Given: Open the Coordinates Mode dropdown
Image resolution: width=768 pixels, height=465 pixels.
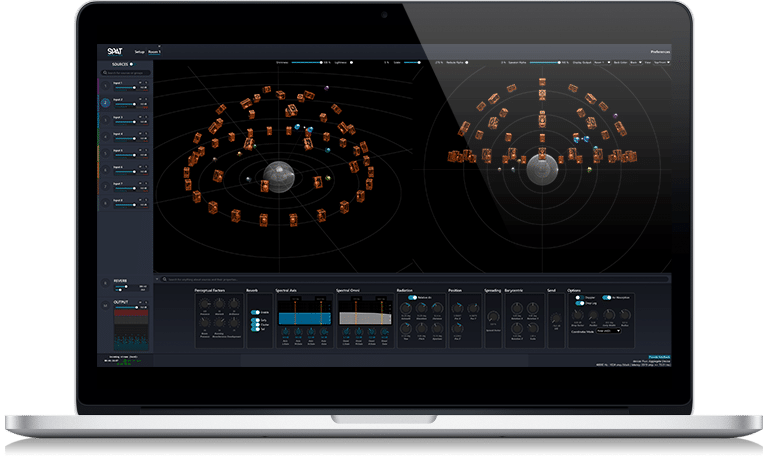Looking at the screenshot, I should tap(608, 331).
